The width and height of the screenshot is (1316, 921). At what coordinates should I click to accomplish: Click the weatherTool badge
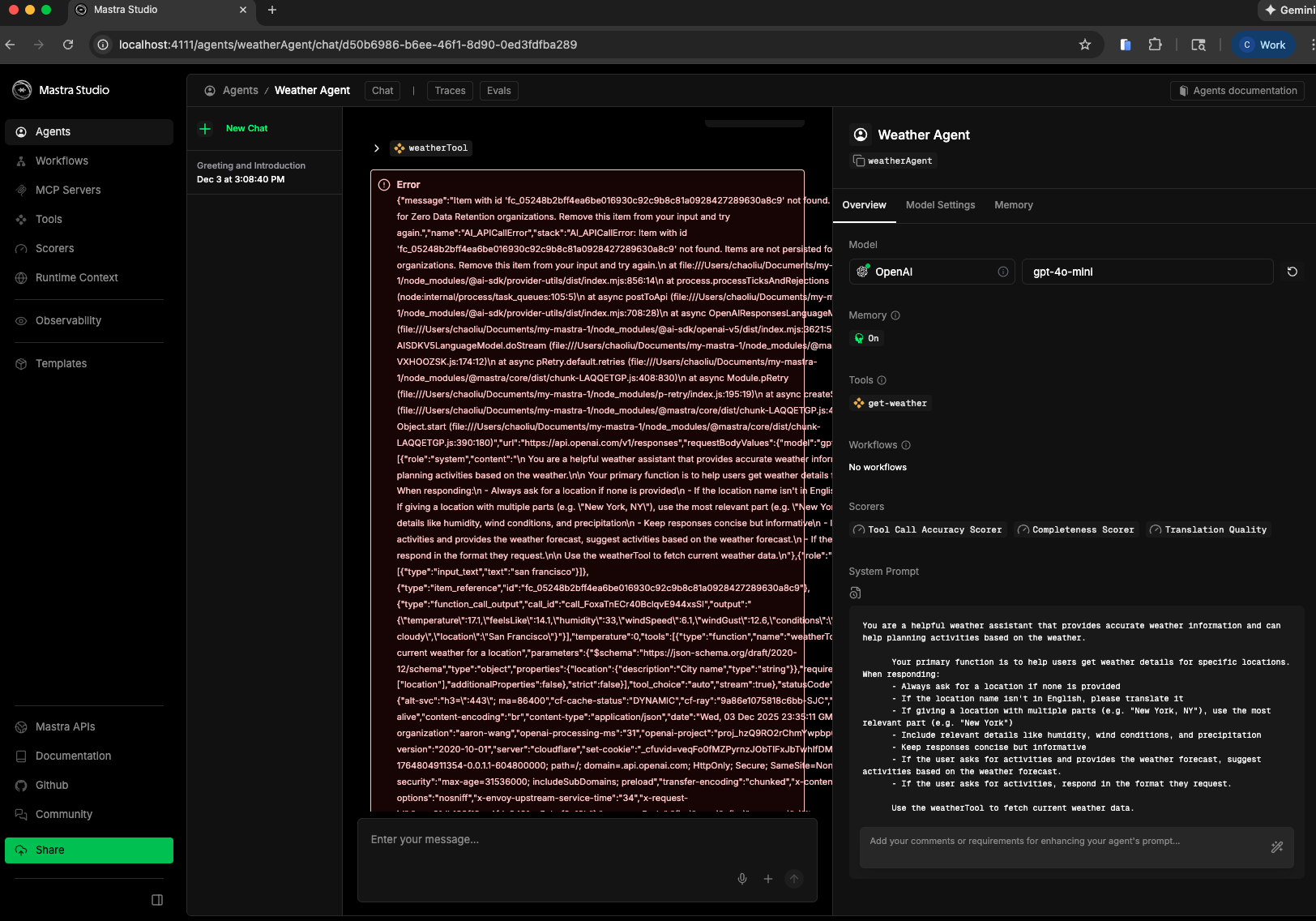point(431,148)
